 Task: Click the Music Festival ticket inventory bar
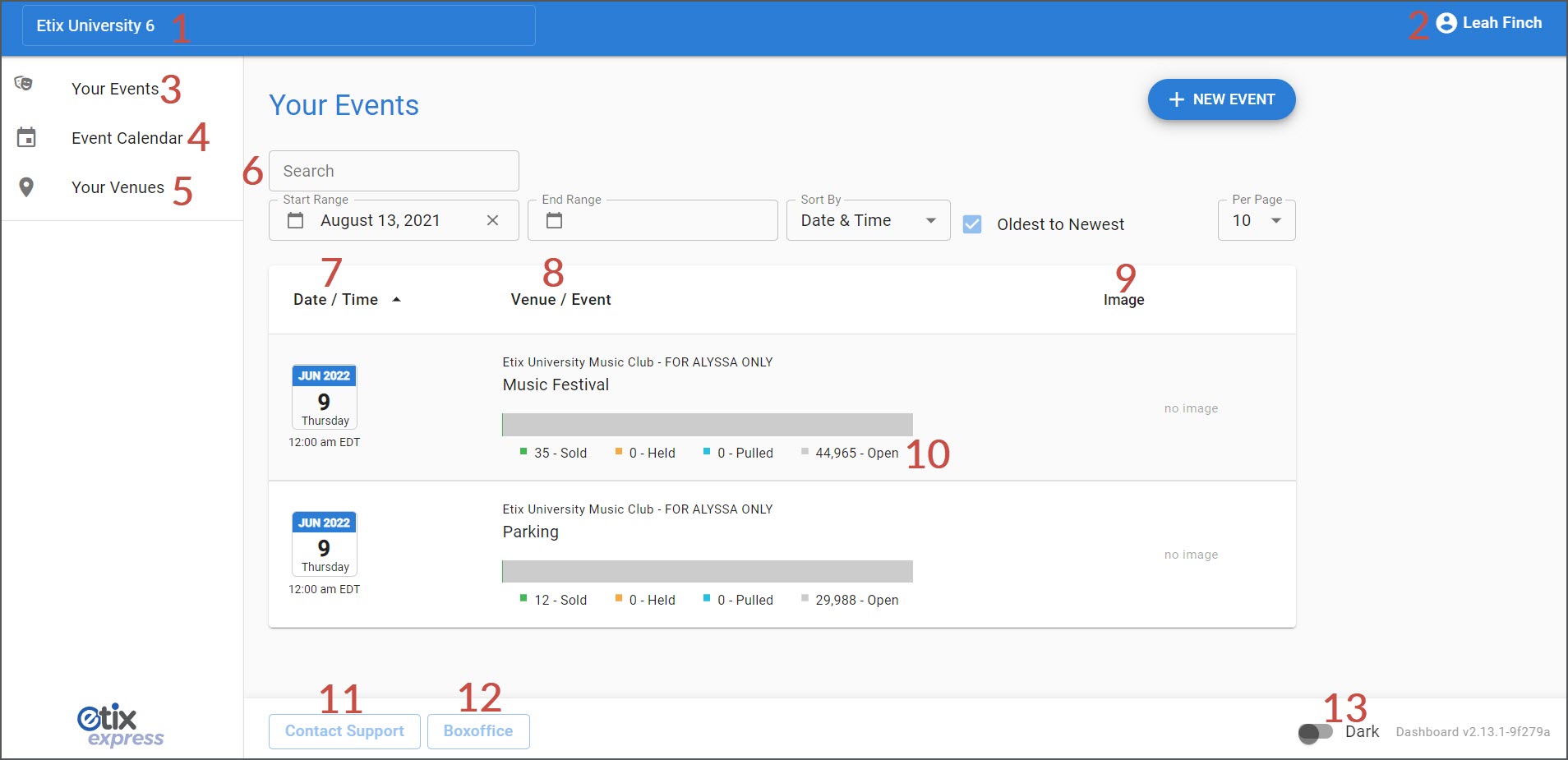click(x=708, y=425)
